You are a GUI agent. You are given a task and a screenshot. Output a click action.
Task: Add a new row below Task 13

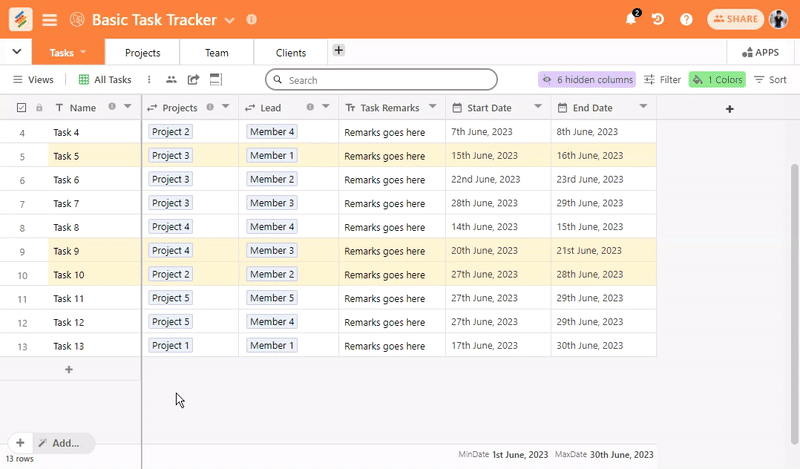pyautogui.click(x=69, y=369)
